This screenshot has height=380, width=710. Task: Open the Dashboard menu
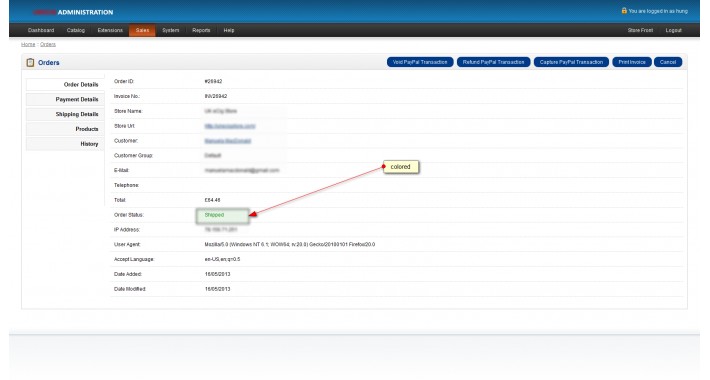[41, 30]
